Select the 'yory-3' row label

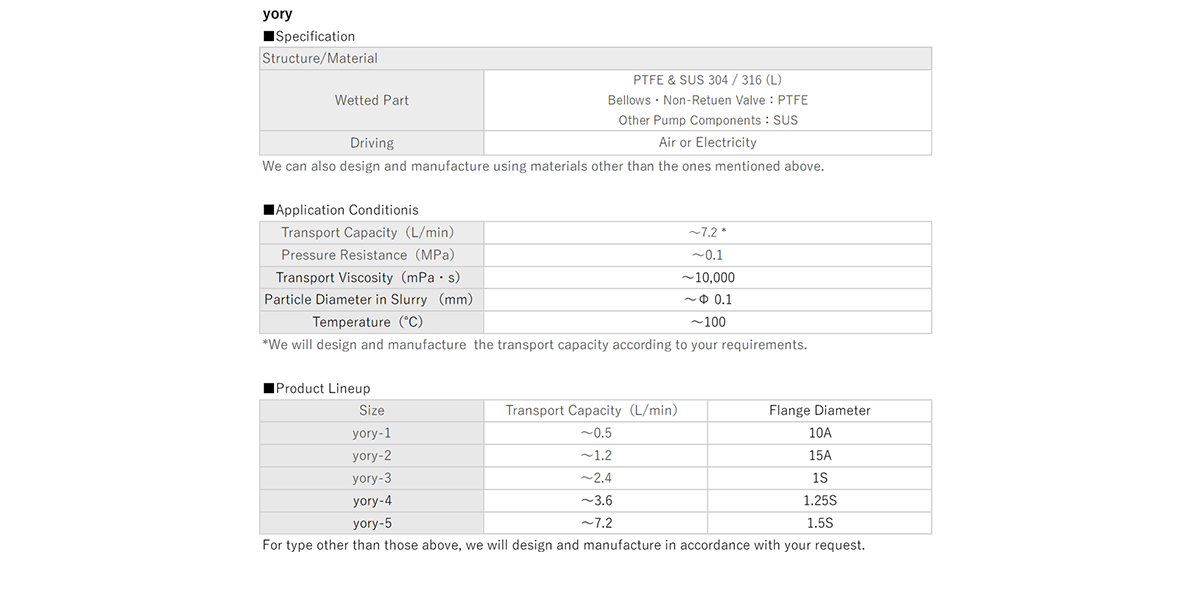tap(372, 478)
